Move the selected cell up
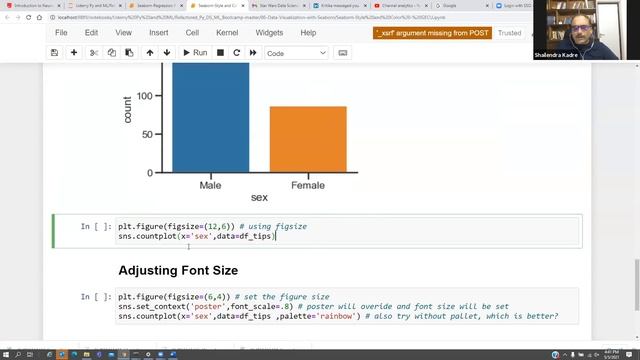 150,53
